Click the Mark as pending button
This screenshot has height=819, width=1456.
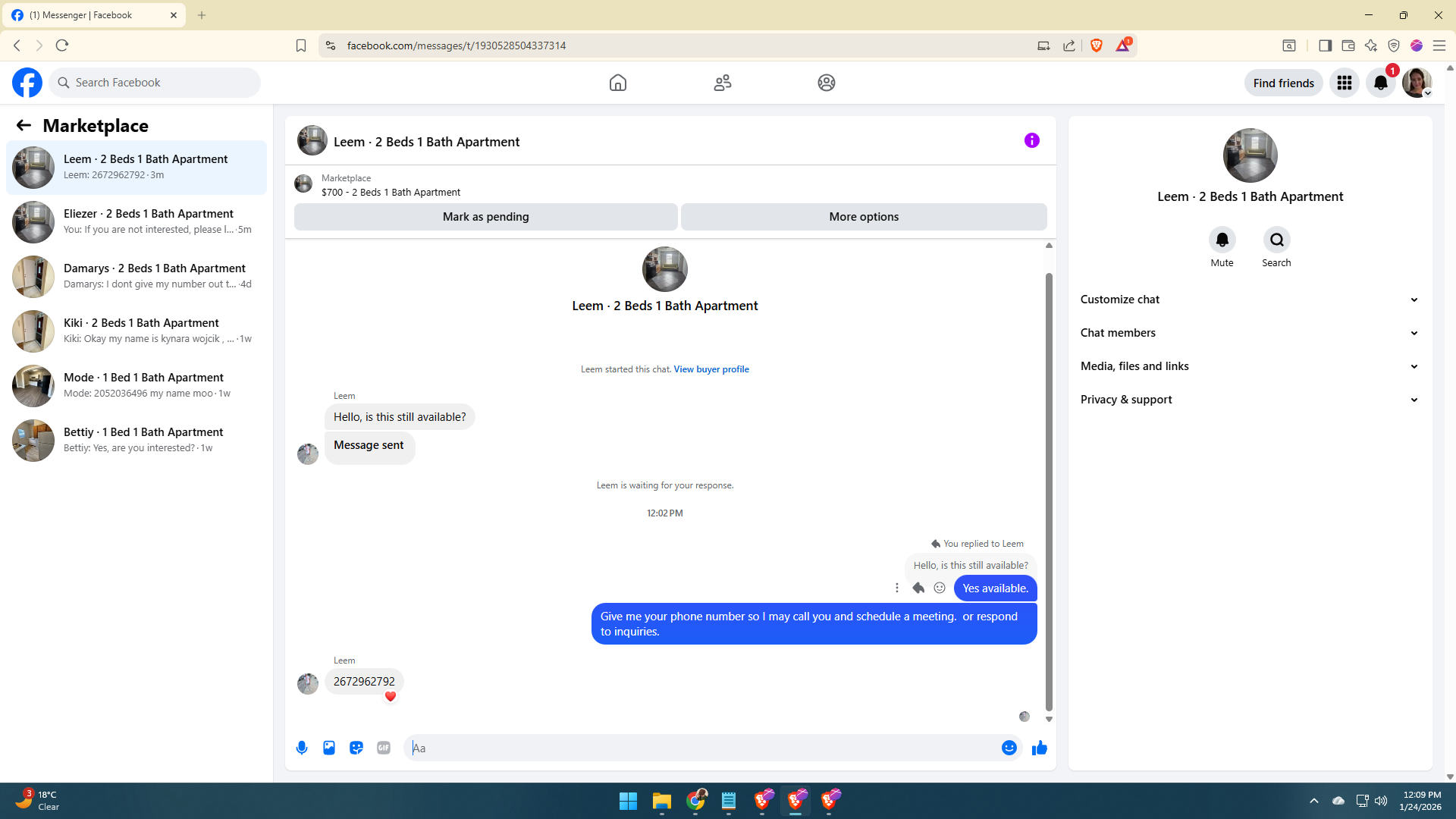(485, 217)
